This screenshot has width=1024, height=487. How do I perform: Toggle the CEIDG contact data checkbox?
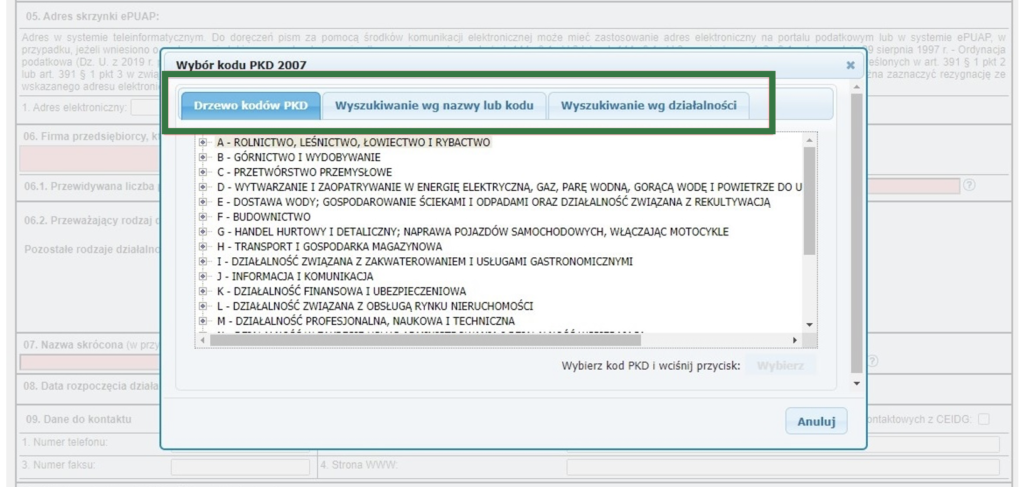pos(984,420)
